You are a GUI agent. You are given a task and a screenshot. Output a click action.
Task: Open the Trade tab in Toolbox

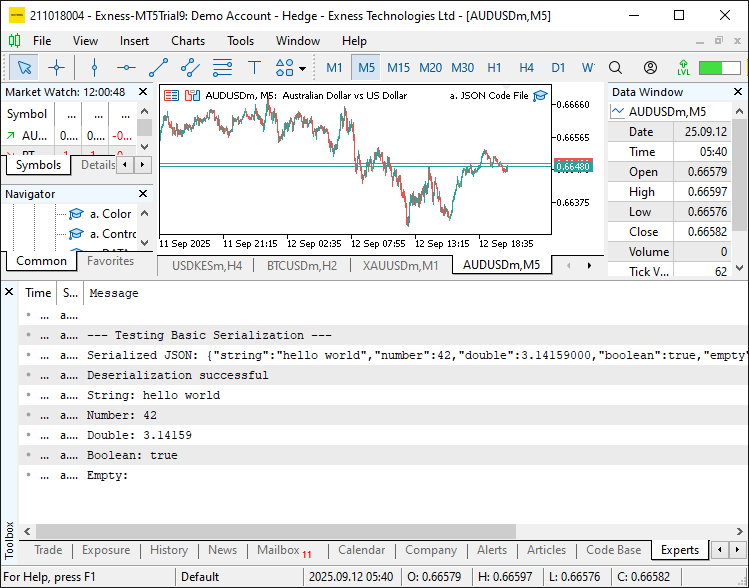(x=48, y=550)
